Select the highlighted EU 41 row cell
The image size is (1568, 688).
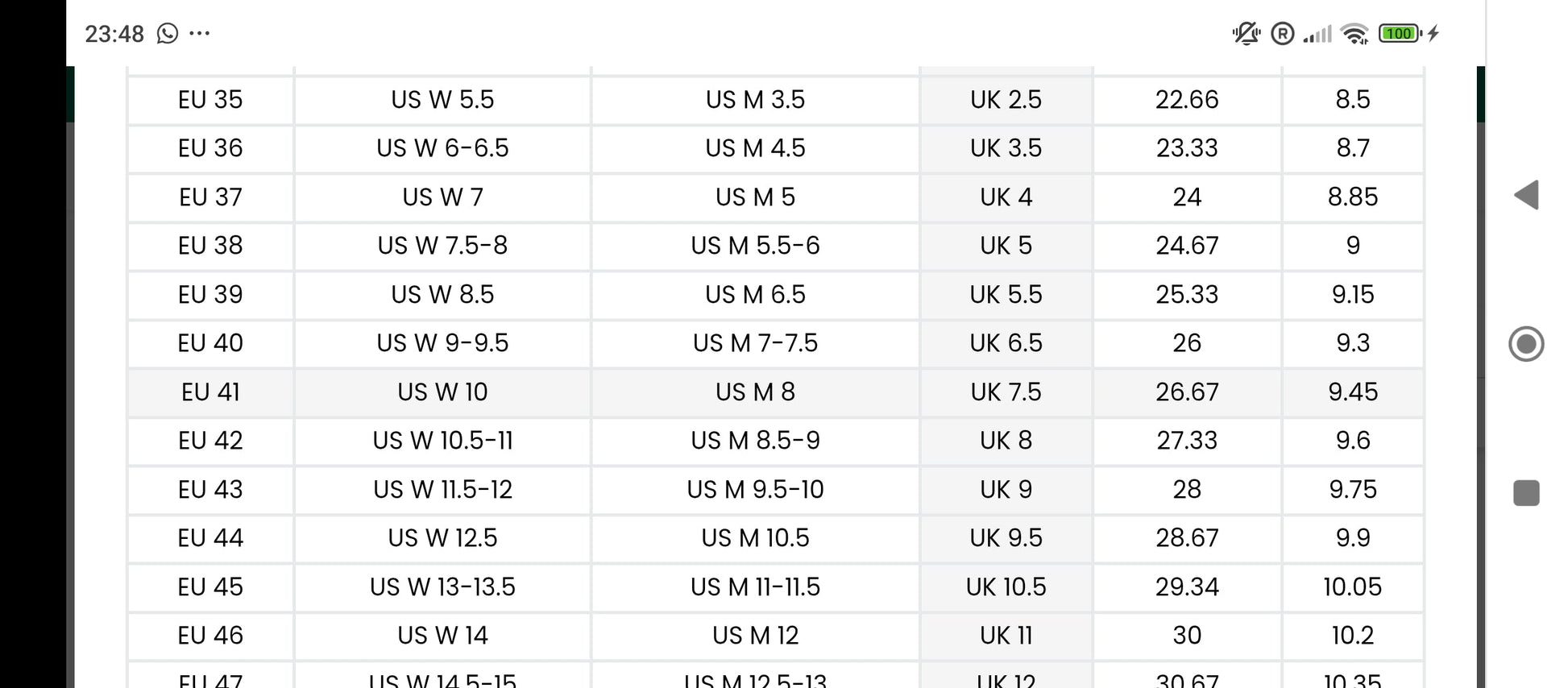(x=210, y=392)
